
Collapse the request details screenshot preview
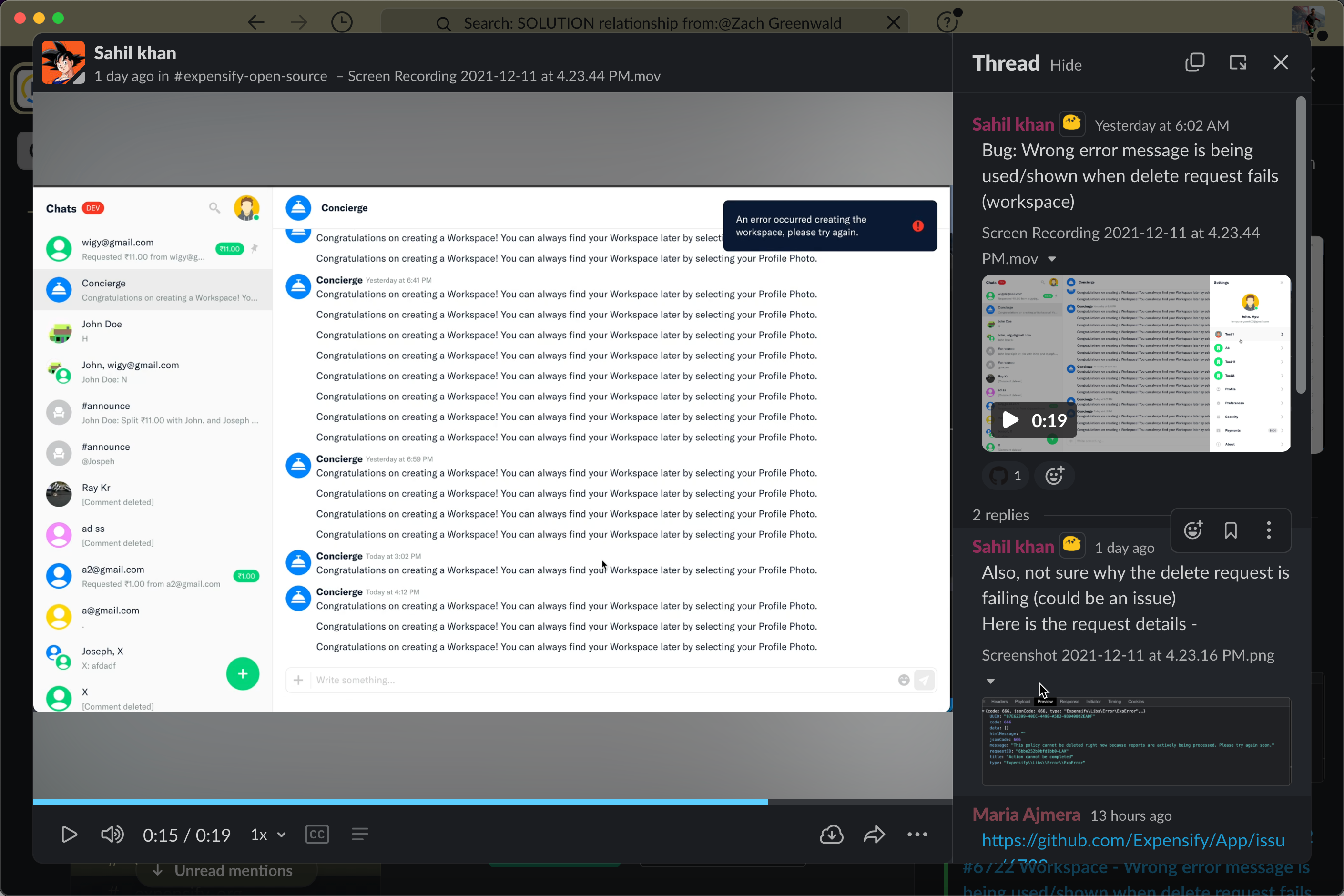(x=990, y=681)
